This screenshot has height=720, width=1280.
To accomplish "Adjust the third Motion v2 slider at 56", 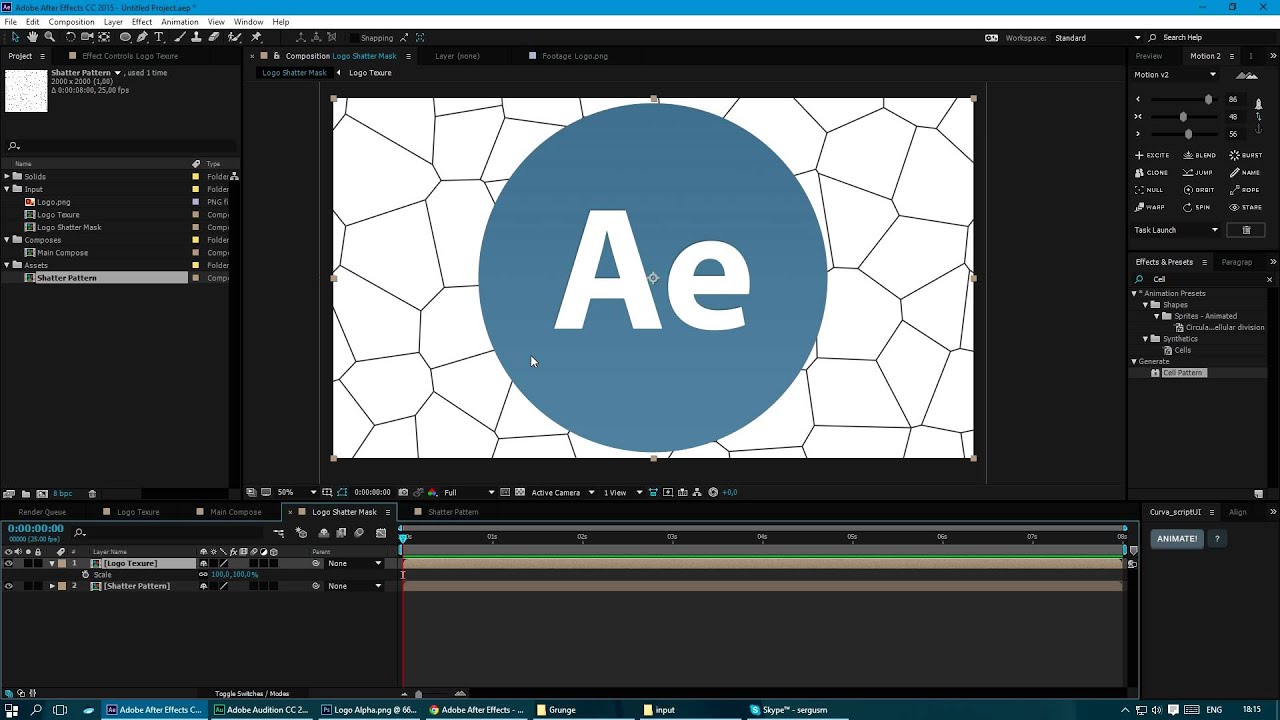I will pos(1188,134).
